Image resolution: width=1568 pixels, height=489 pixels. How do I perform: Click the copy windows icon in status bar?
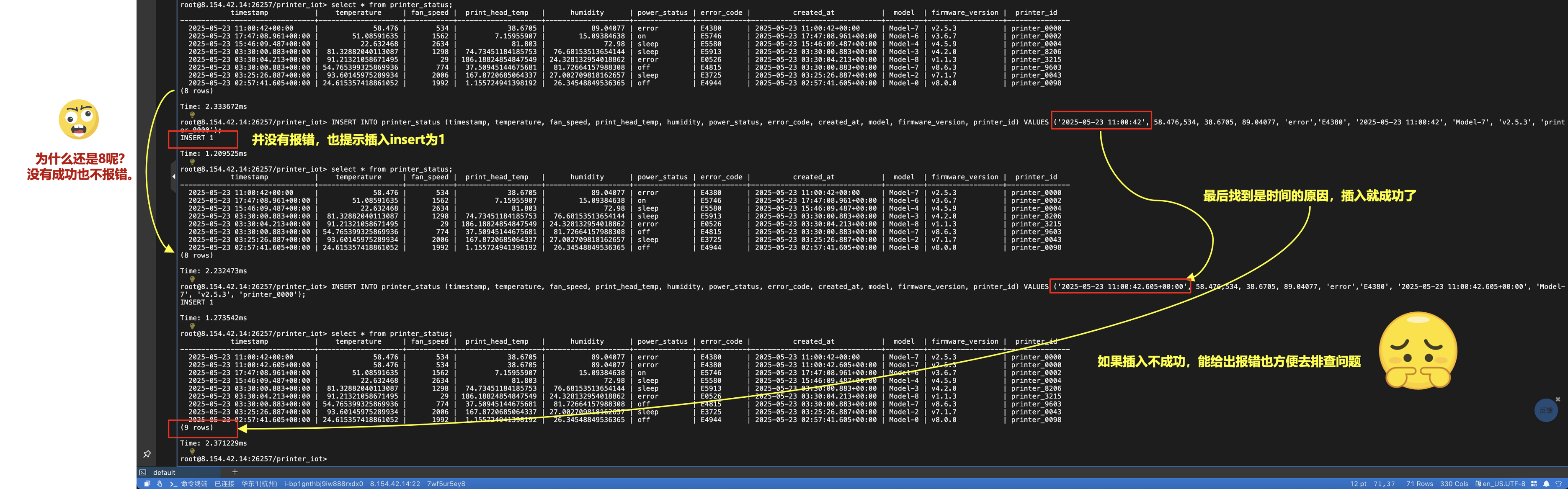(x=147, y=484)
